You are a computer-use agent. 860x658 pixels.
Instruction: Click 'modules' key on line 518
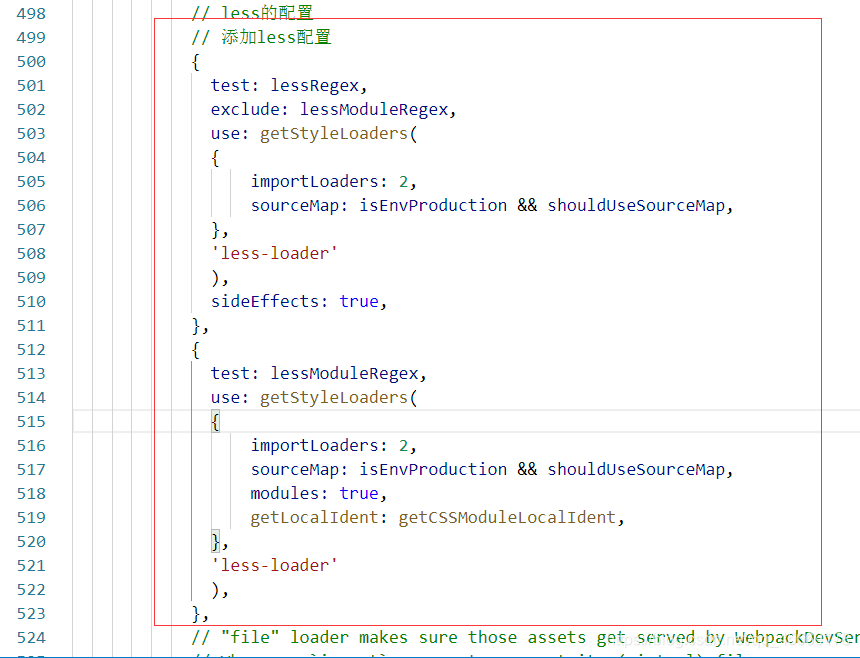285,494
